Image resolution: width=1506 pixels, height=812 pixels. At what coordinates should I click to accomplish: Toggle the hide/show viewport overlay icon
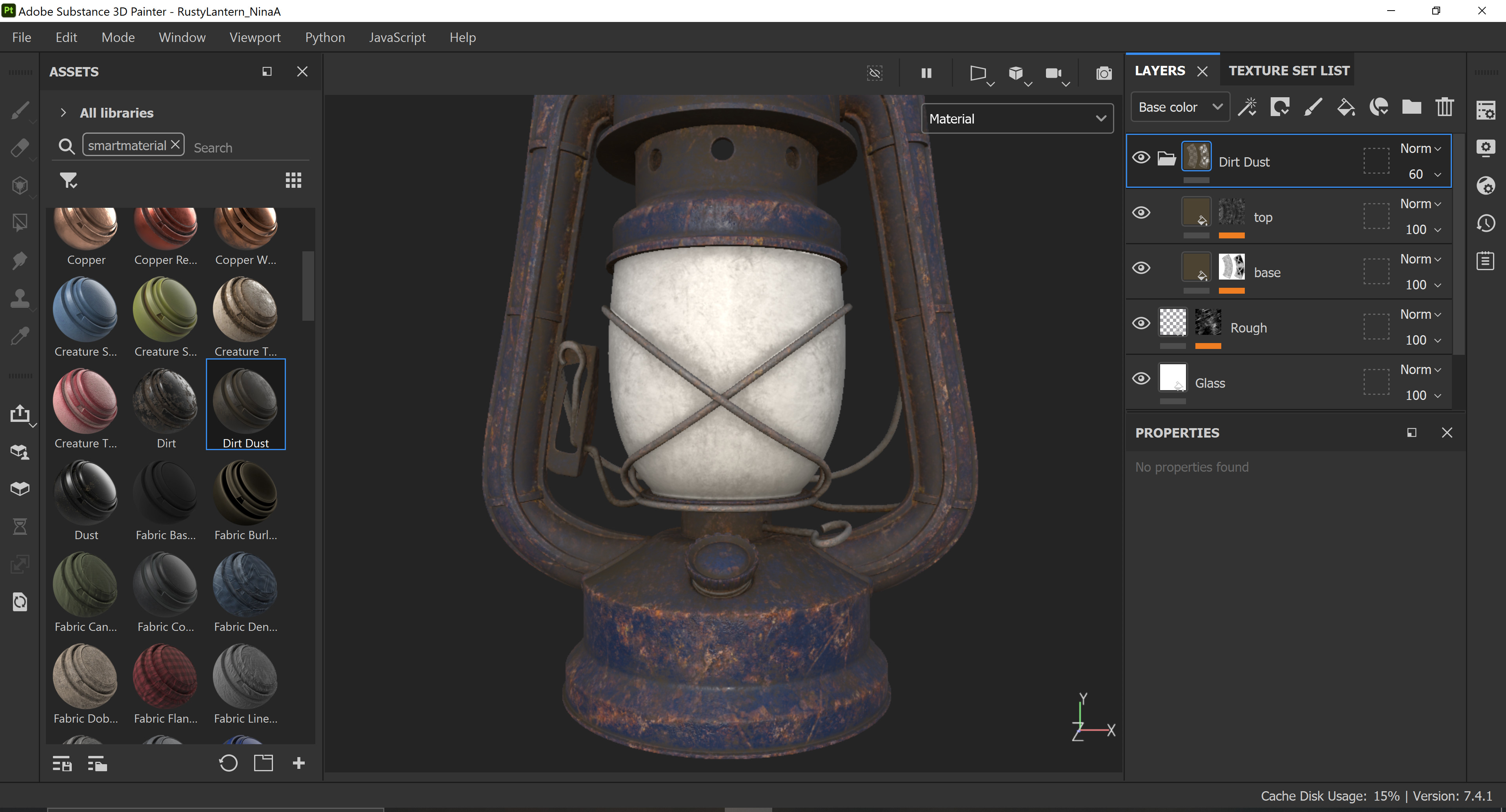pyautogui.click(x=875, y=73)
